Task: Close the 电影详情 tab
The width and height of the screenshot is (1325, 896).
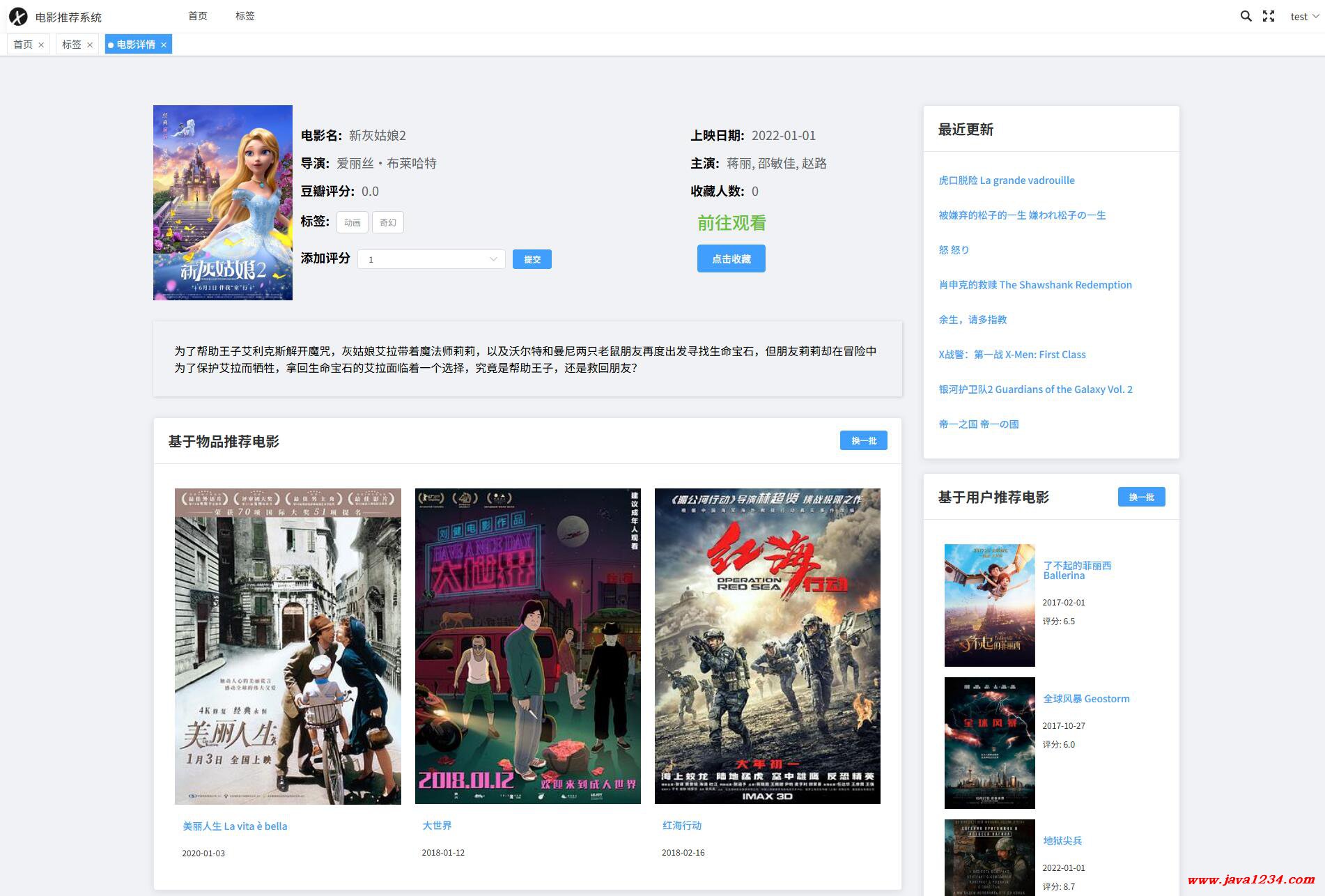Action: tap(164, 45)
